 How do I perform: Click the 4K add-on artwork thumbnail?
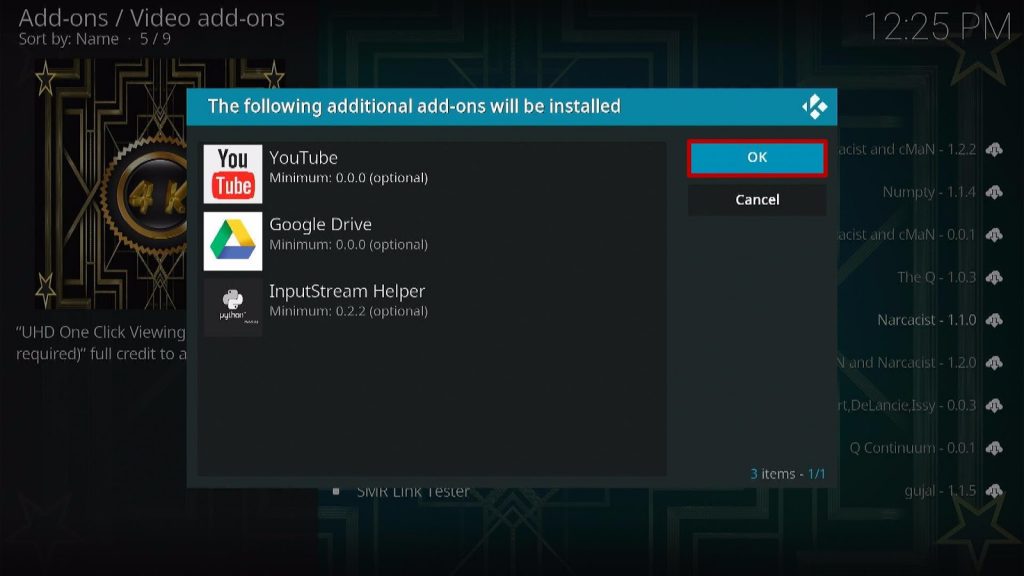[x=110, y=184]
